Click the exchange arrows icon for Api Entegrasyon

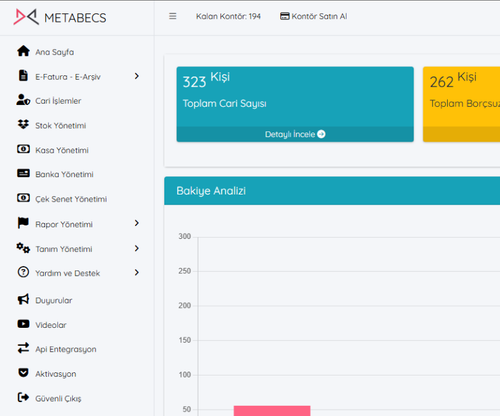tap(23, 348)
